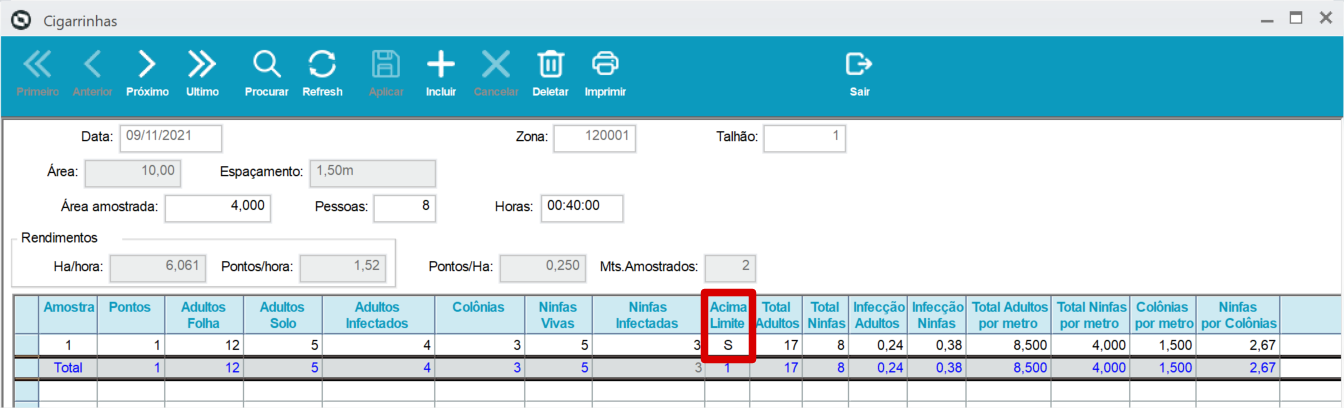Click the Pontos/Ha field showing 0,250
The width and height of the screenshot is (1344, 408).
tap(543, 268)
